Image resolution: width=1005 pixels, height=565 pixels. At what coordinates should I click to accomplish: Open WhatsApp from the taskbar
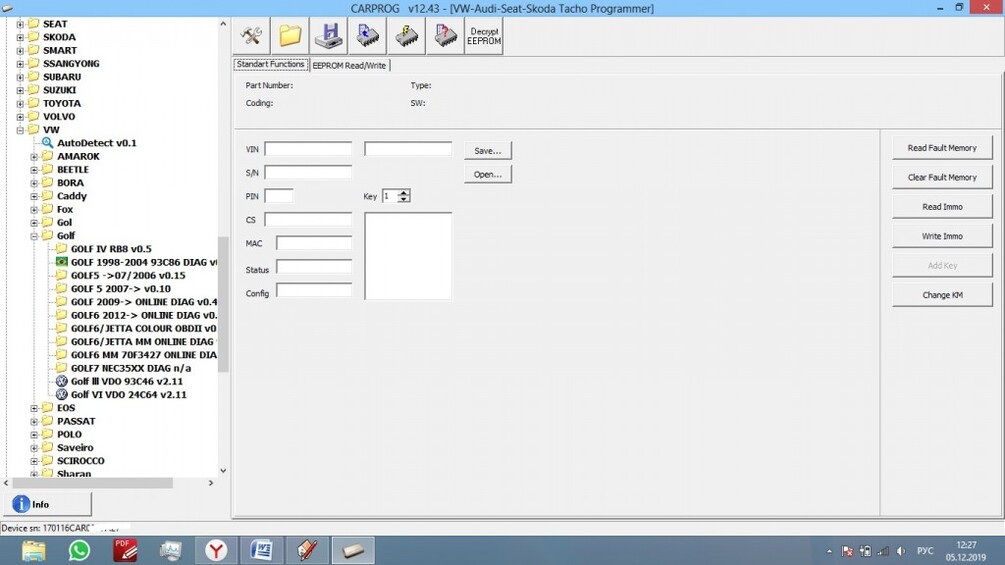point(79,550)
